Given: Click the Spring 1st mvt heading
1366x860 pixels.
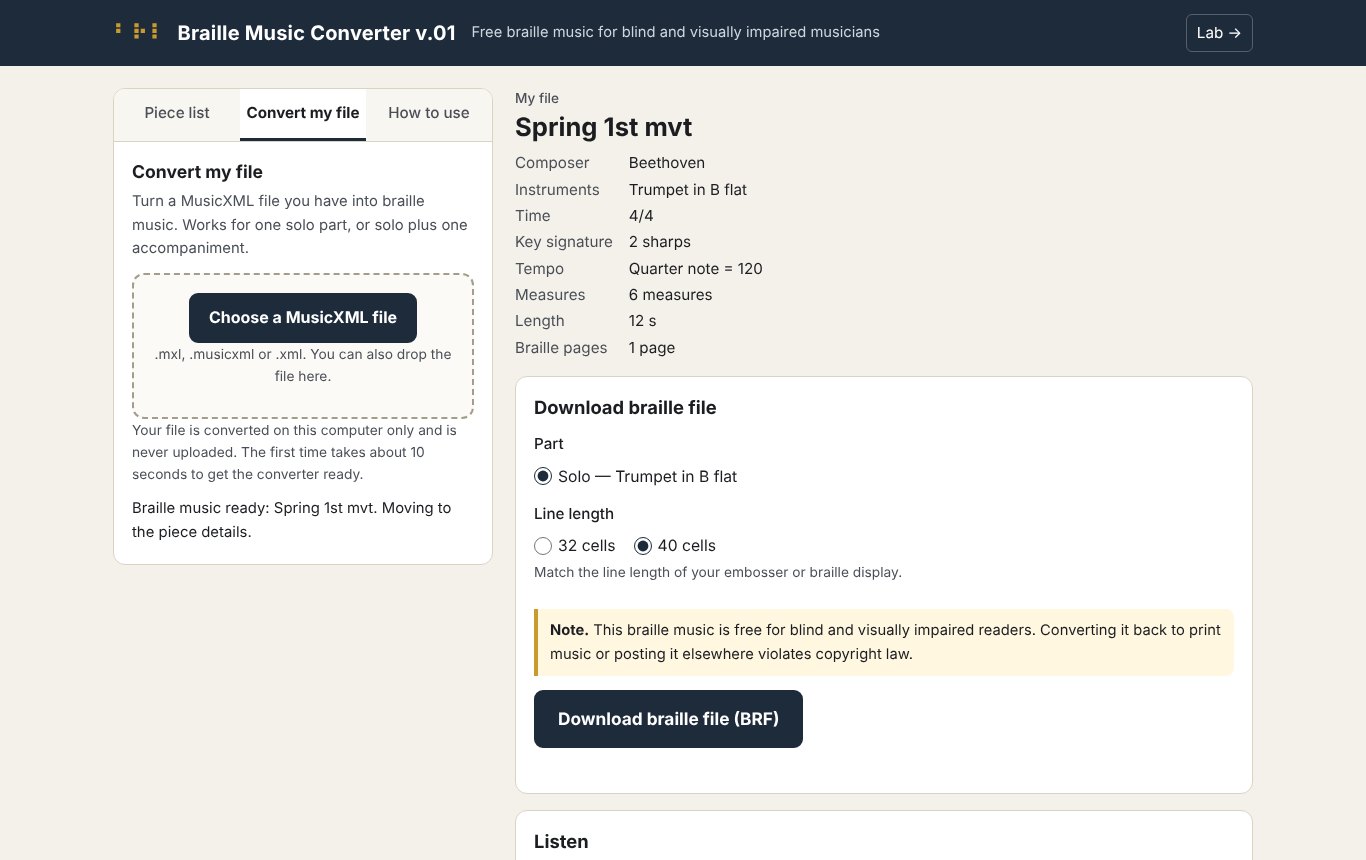Looking at the screenshot, I should click(603, 127).
